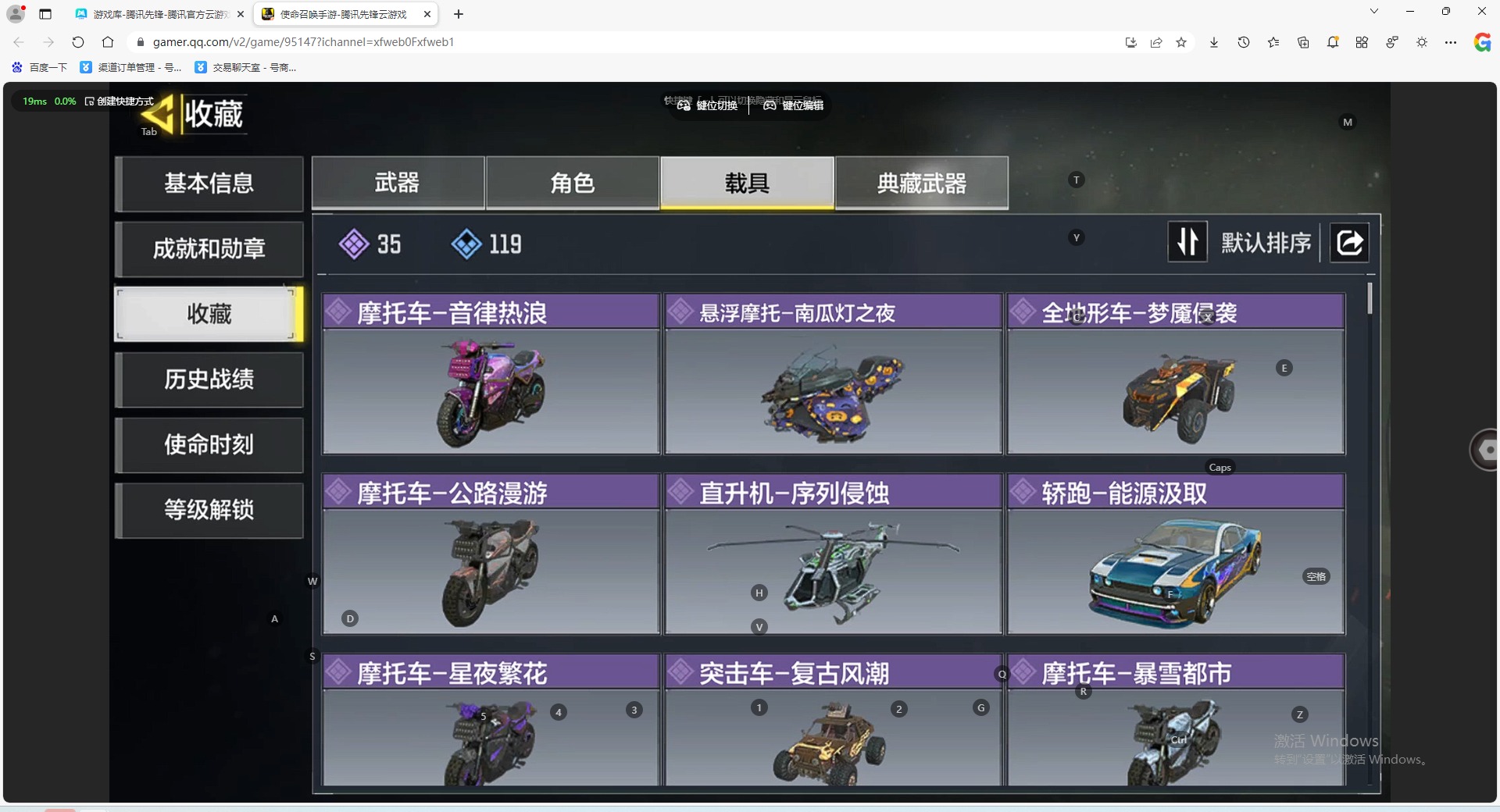Screen dimensions: 1500x812
Task: Click the share arrow icon beside 默认排序
Action: tap(1350, 243)
